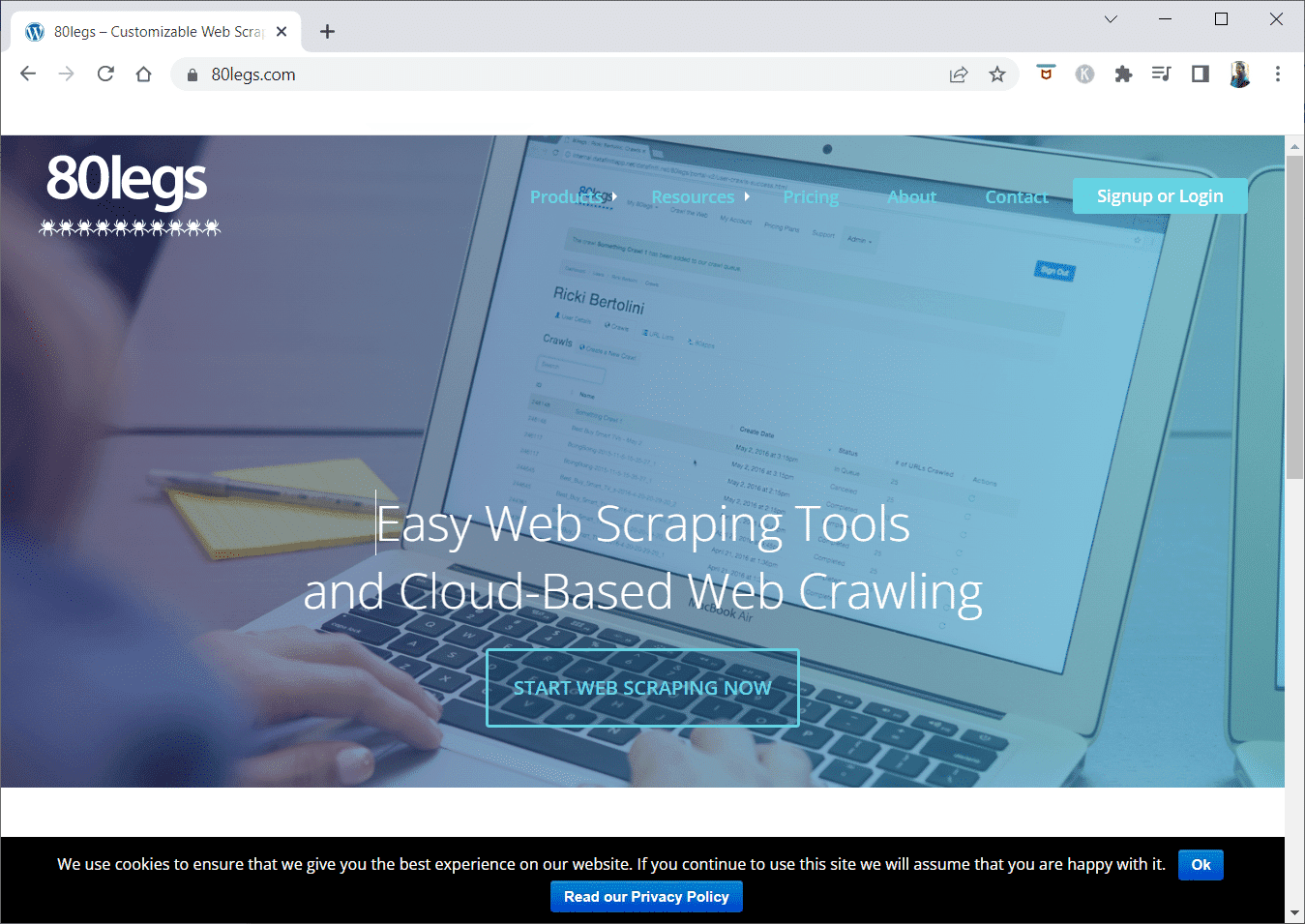
Task: Expand the Products menu
Action: [x=573, y=196]
